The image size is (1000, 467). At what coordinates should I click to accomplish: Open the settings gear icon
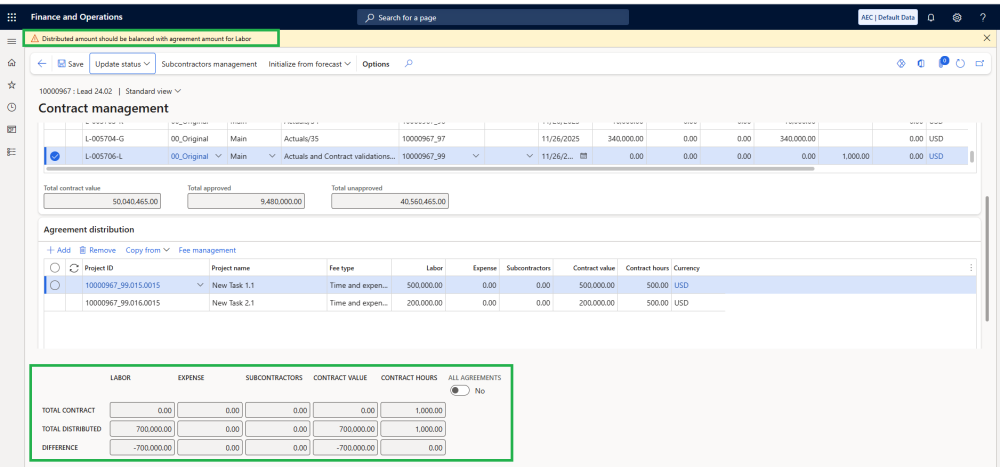pos(957,17)
